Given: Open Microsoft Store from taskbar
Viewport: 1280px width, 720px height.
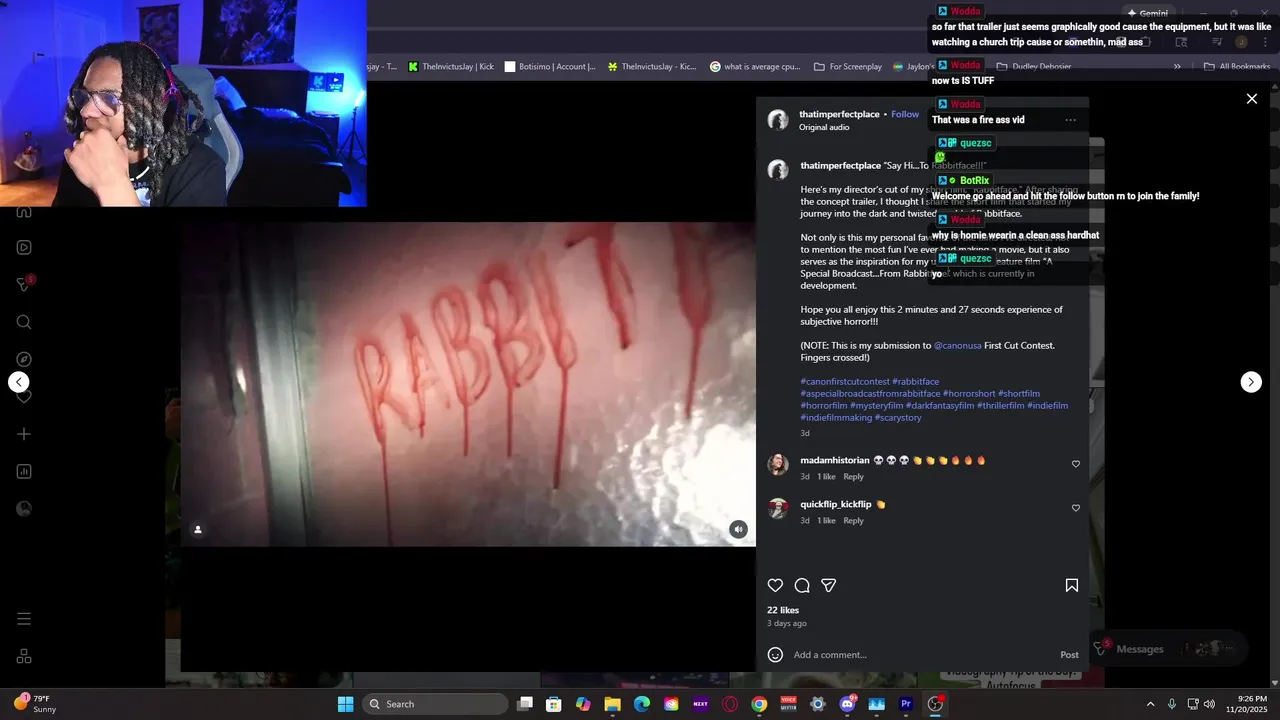Looking at the screenshot, I should tap(554, 704).
